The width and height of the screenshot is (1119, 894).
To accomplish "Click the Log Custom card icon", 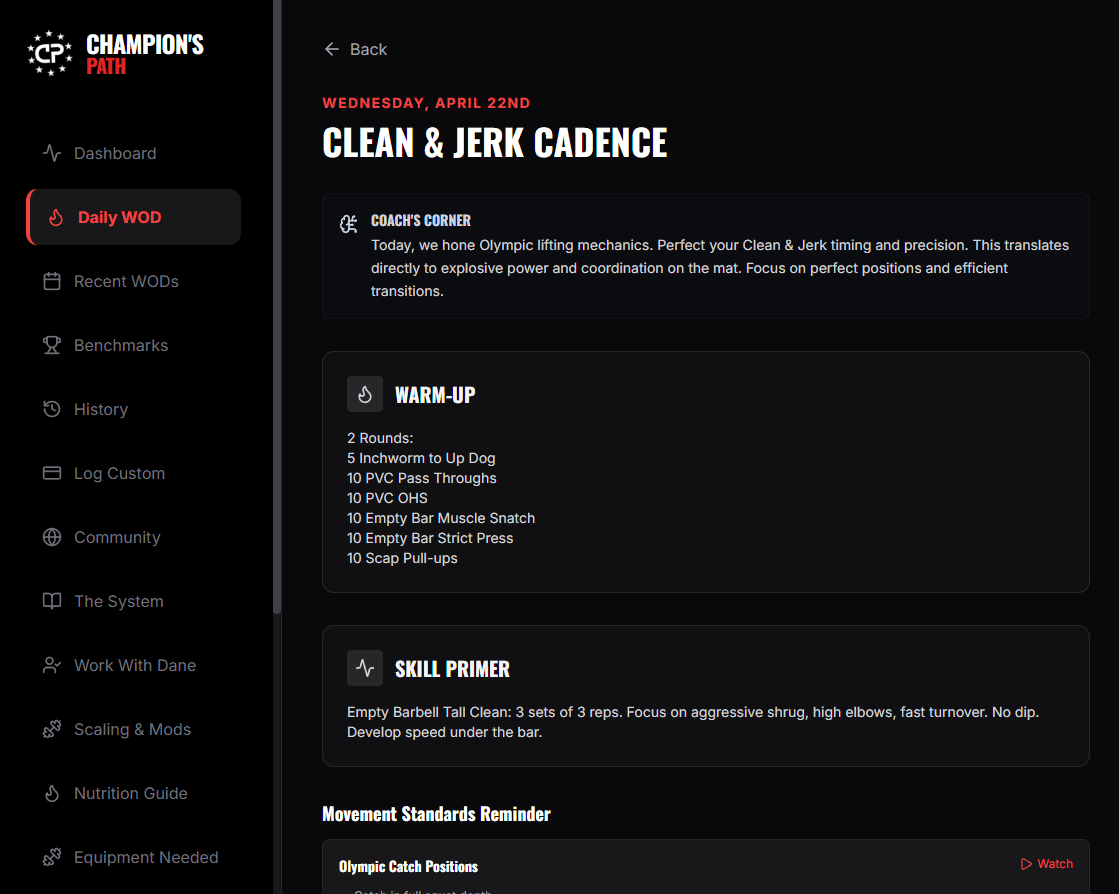I will point(52,473).
